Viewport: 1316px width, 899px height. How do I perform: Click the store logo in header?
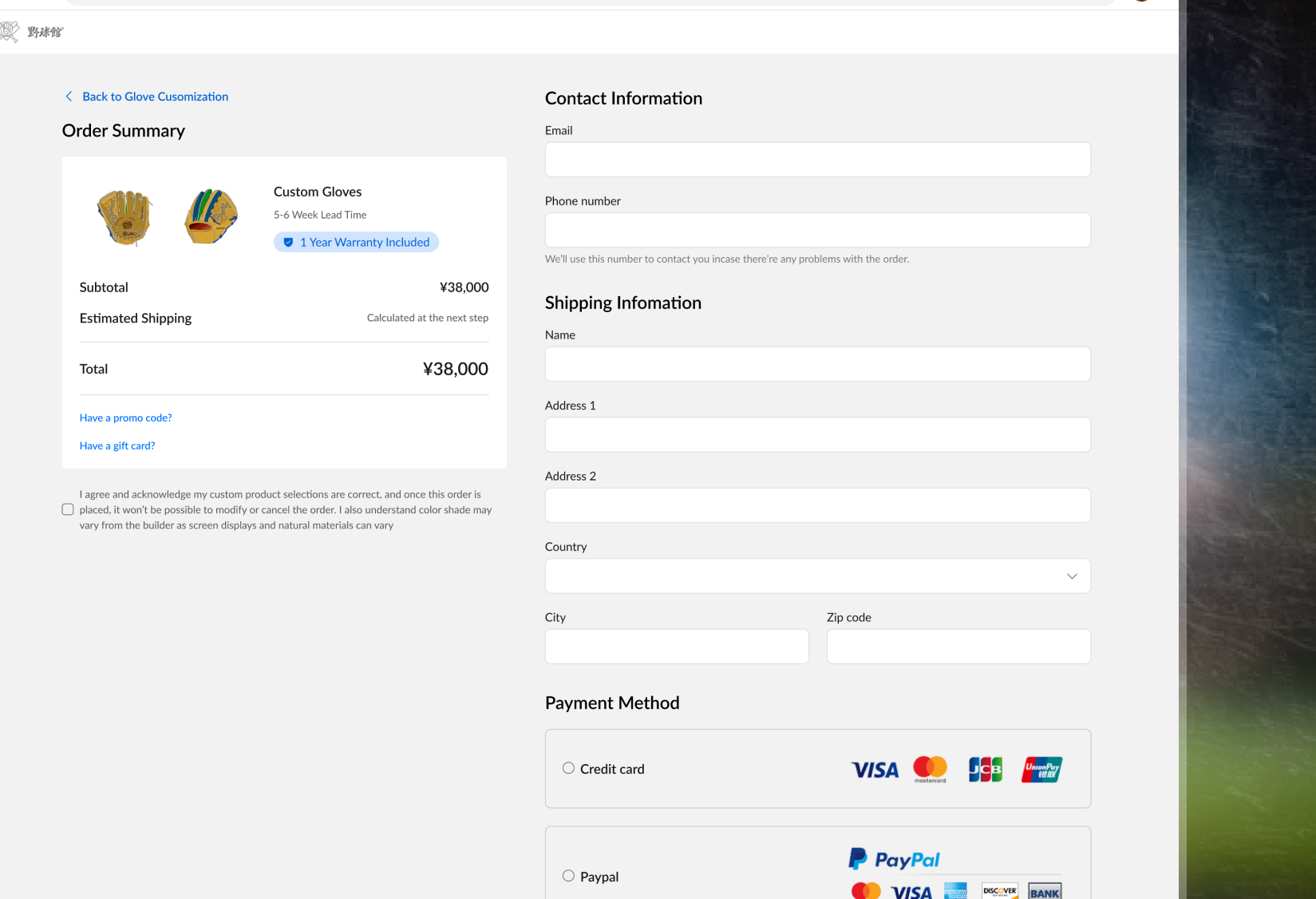pos(32,32)
